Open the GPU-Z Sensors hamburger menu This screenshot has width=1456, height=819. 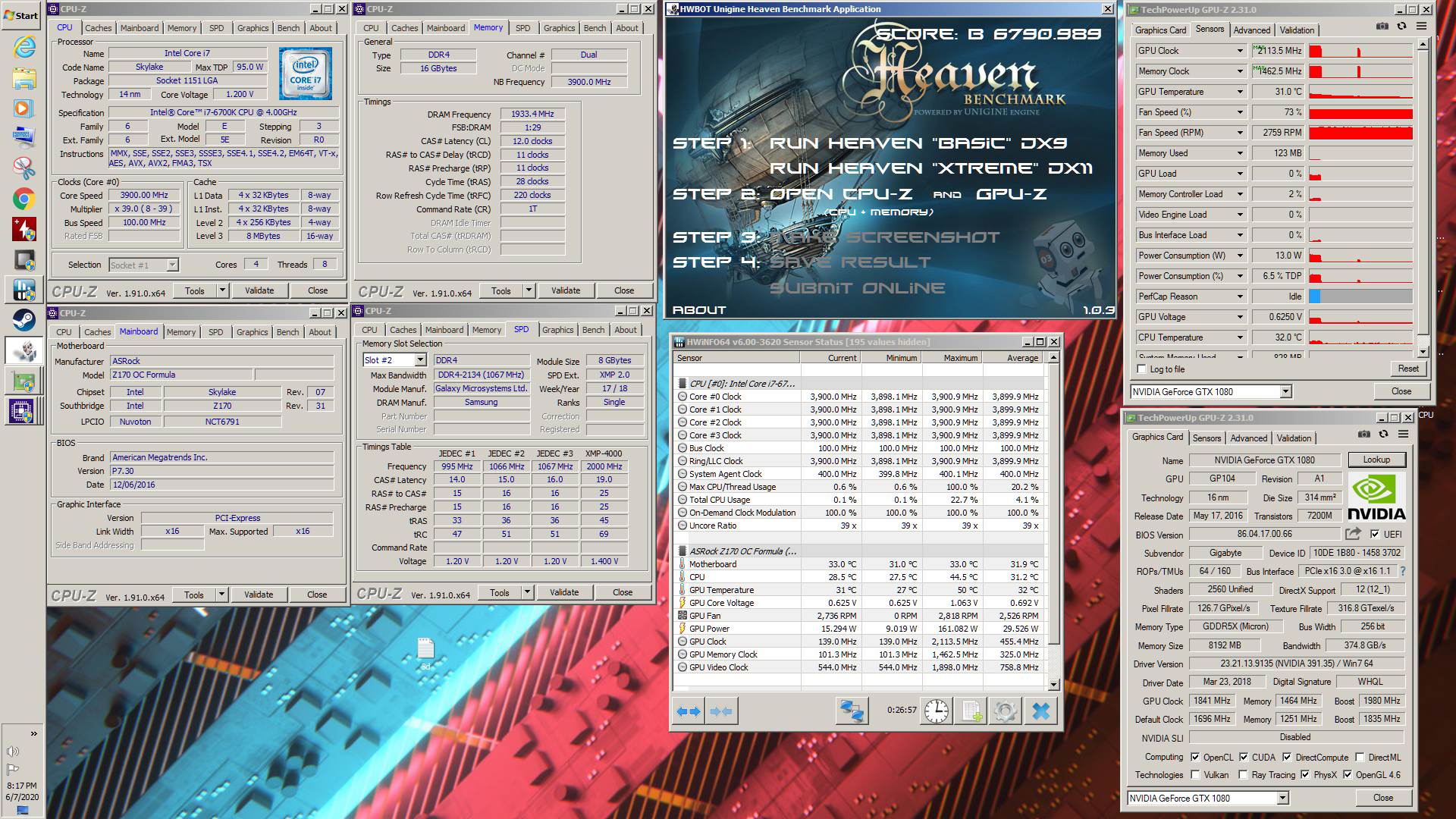click(1421, 27)
